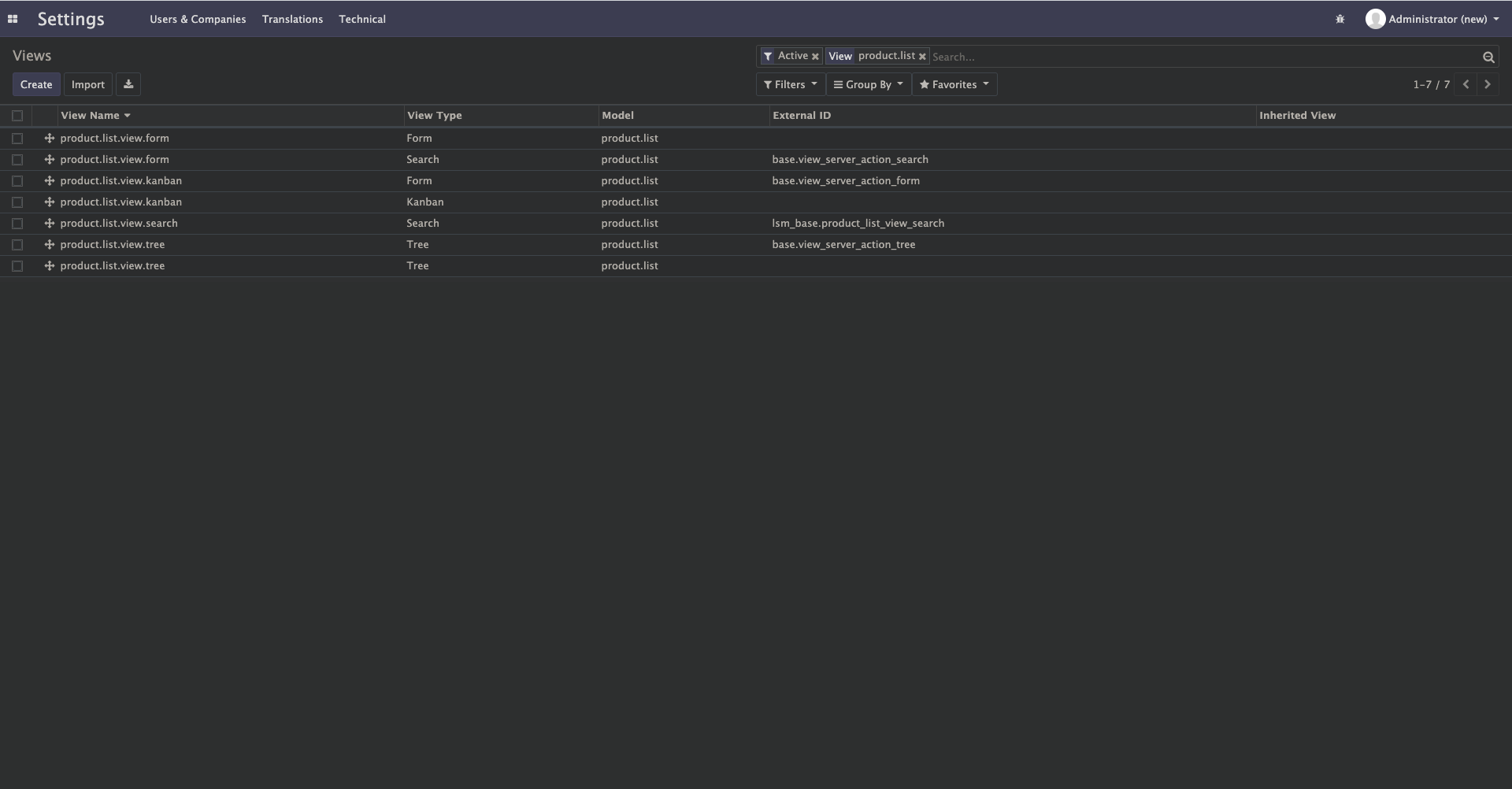Click the next page arrow in pagination
The height and width of the screenshot is (789, 1512).
tap(1488, 84)
